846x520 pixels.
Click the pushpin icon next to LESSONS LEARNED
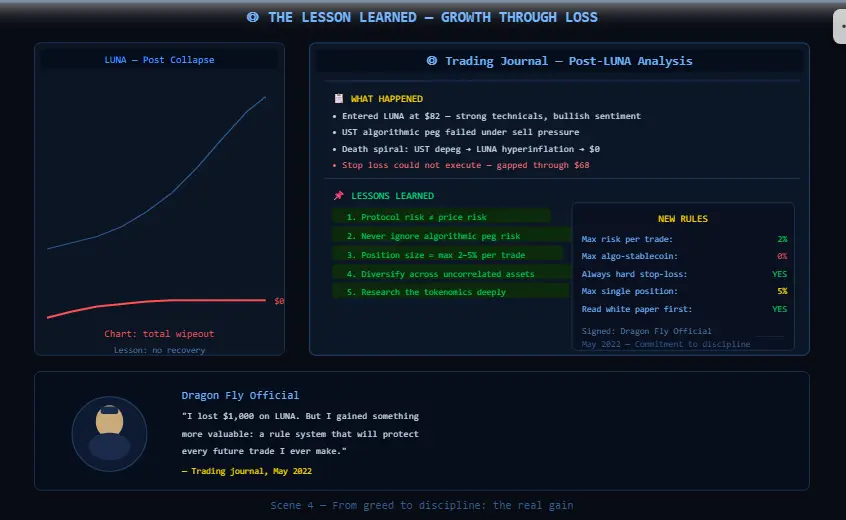(338, 195)
